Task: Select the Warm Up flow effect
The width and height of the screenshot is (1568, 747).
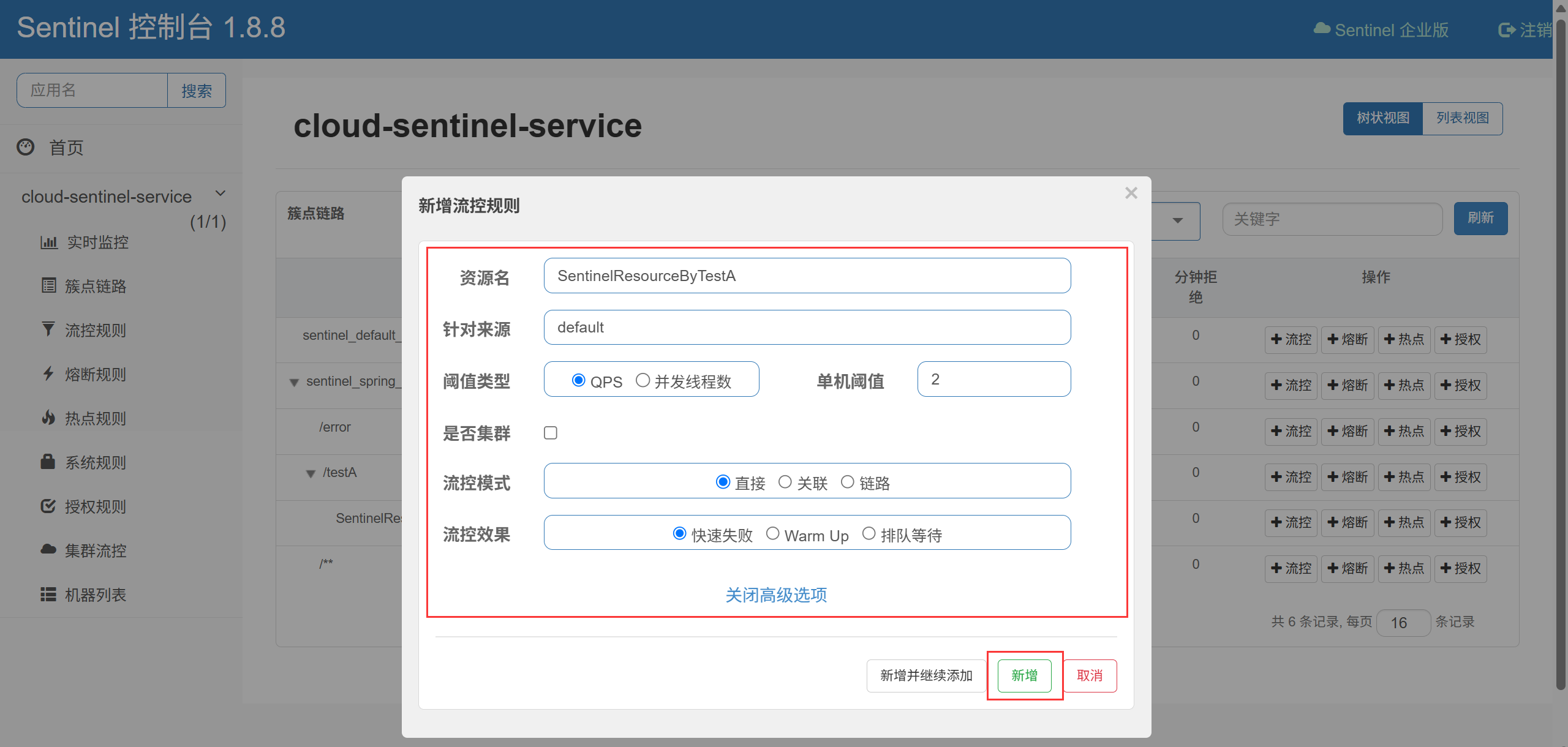Action: pyautogui.click(x=772, y=534)
